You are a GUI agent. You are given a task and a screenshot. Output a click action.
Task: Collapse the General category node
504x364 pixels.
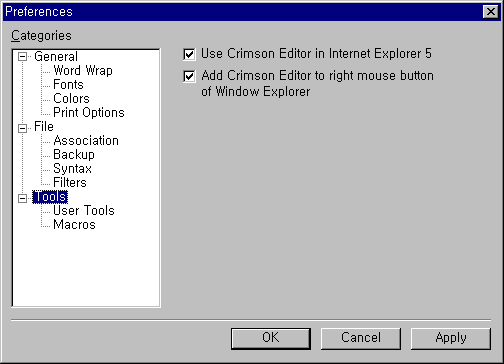[x=22, y=57]
